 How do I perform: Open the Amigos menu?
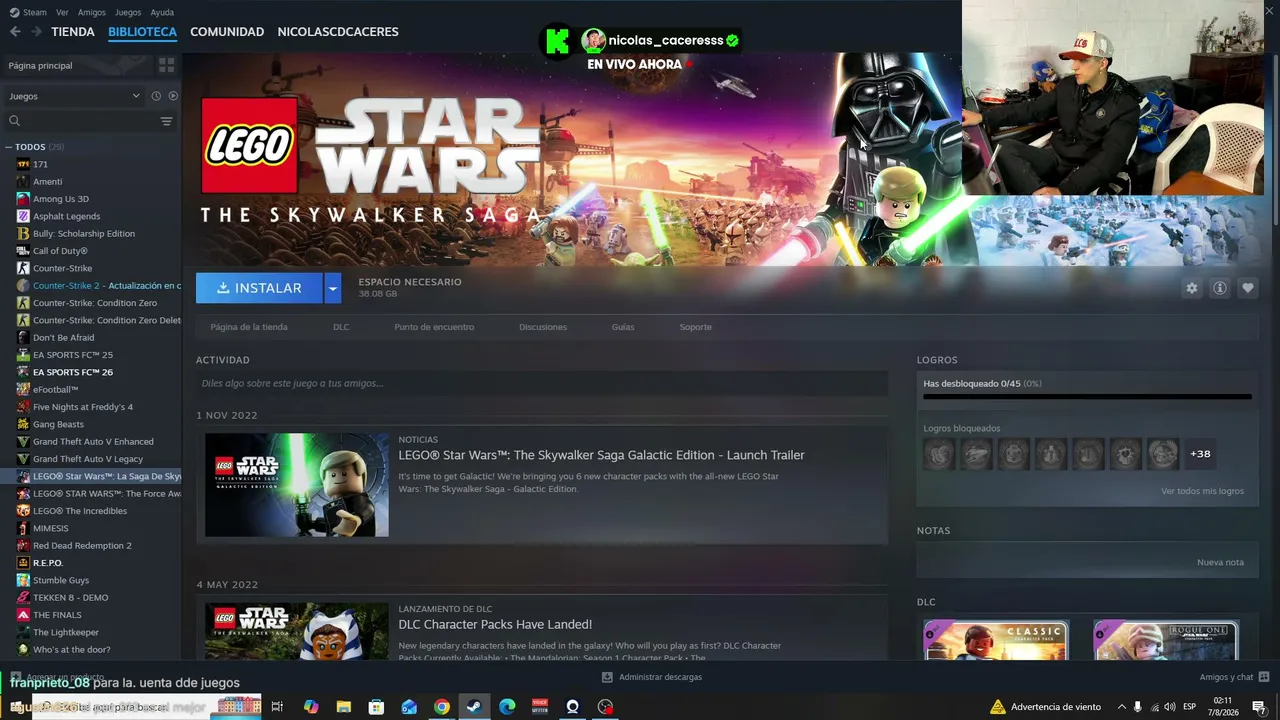click(92, 12)
